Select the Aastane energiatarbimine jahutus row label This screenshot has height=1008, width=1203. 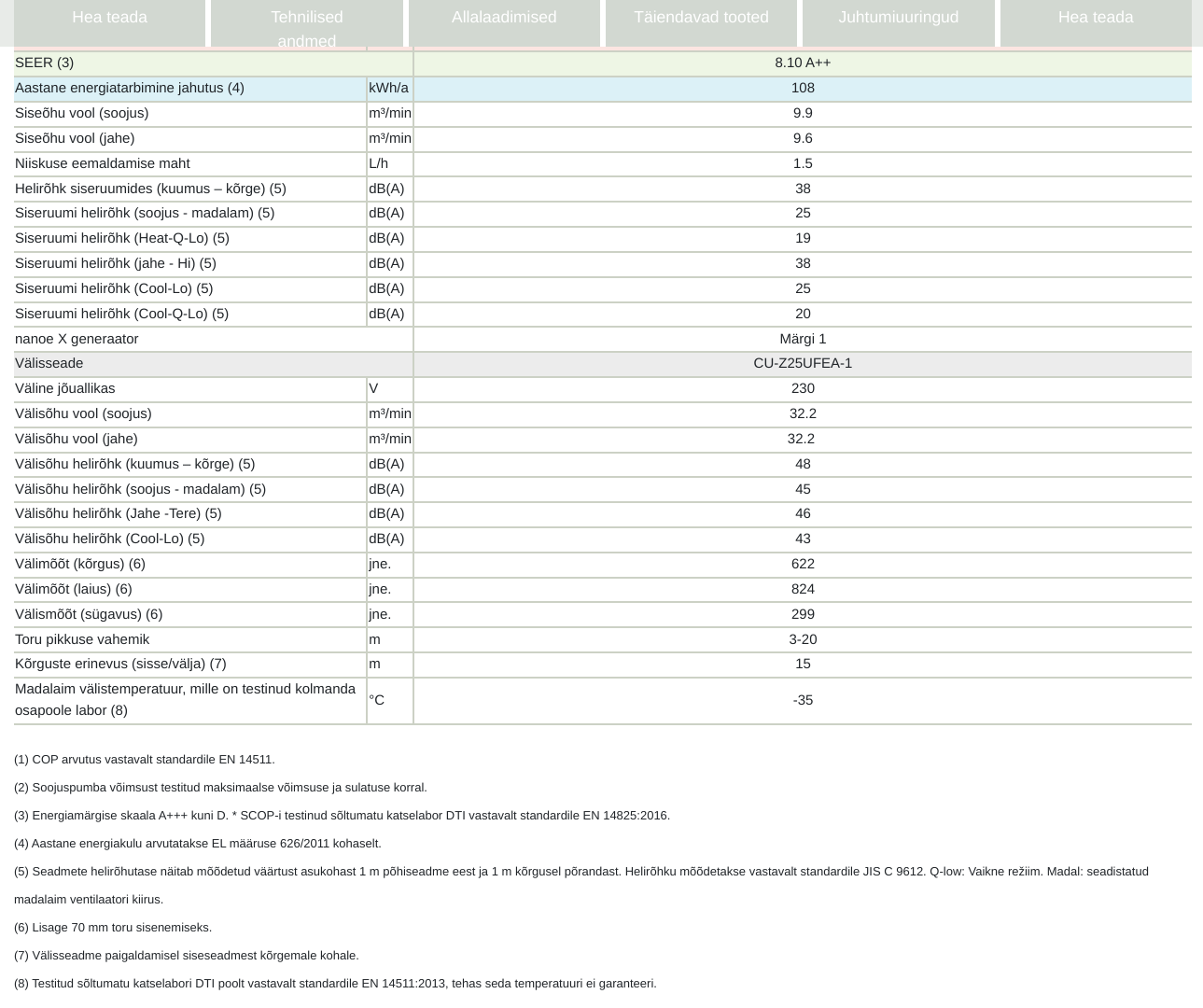[x=130, y=88]
